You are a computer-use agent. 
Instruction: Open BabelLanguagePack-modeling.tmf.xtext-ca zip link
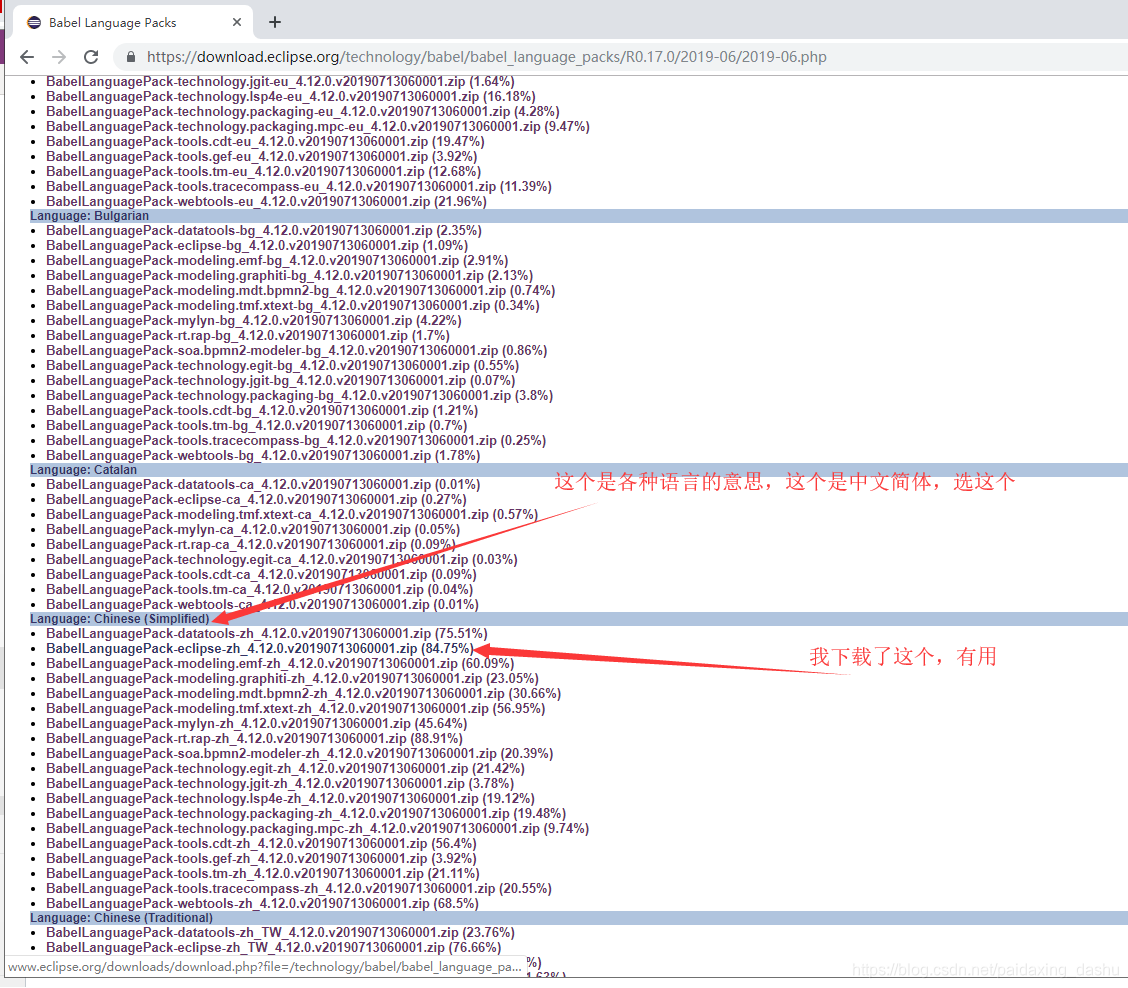(x=292, y=515)
